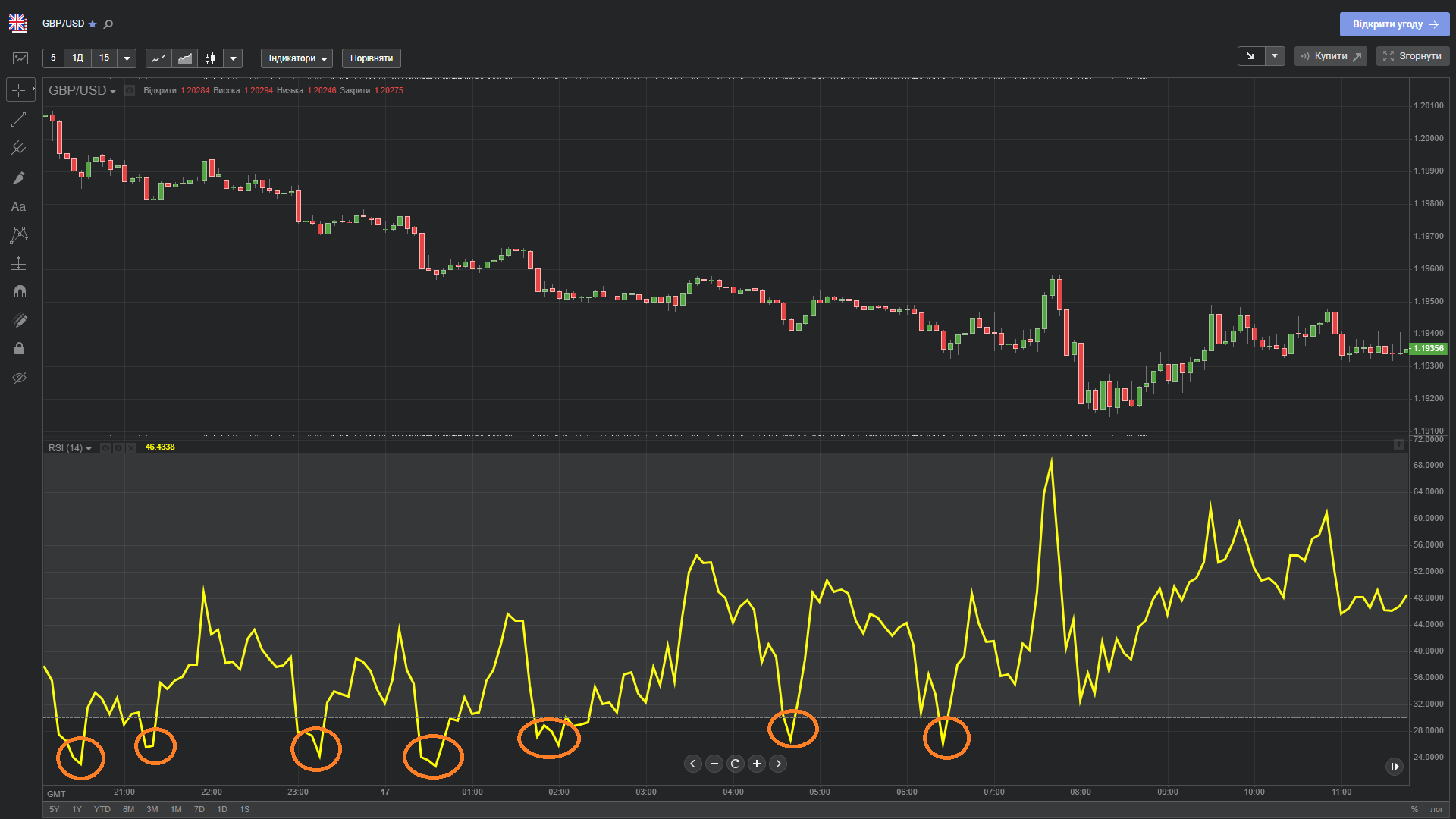The image size is (1456, 819).
Task: Select the Aa text annotation tool
Action: point(19,206)
